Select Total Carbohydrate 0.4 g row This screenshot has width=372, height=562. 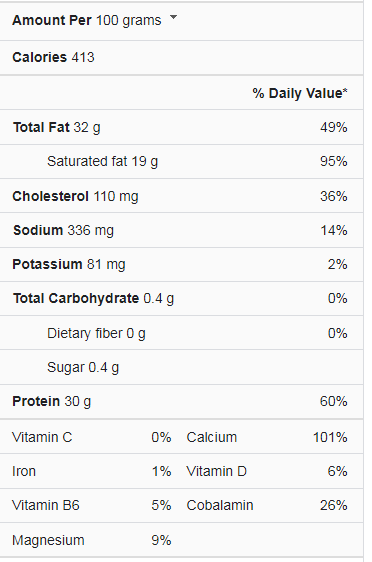[181, 299]
